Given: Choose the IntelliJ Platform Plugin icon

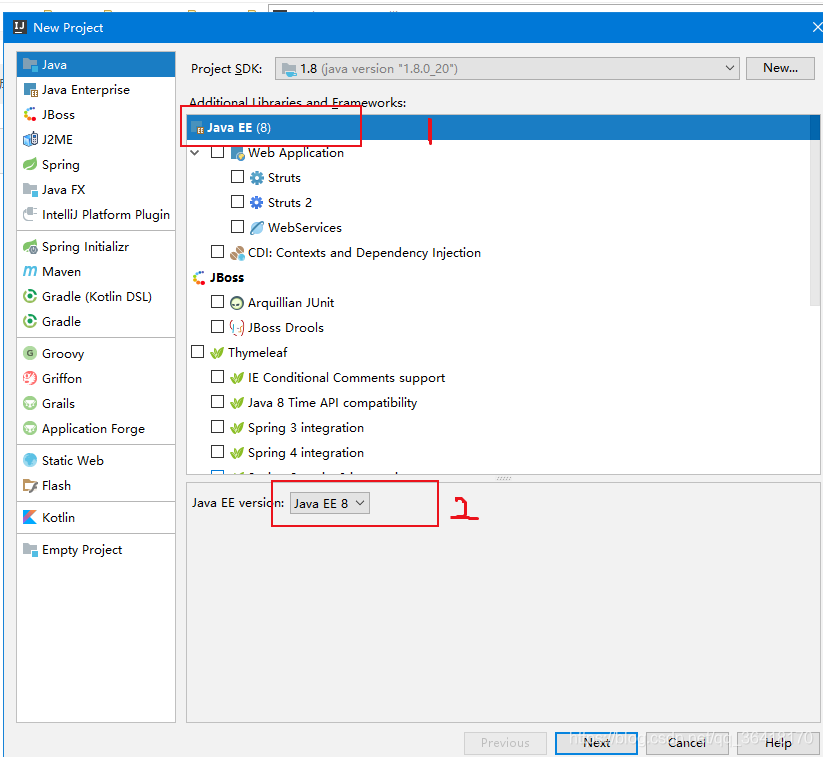Looking at the screenshot, I should pos(30,214).
